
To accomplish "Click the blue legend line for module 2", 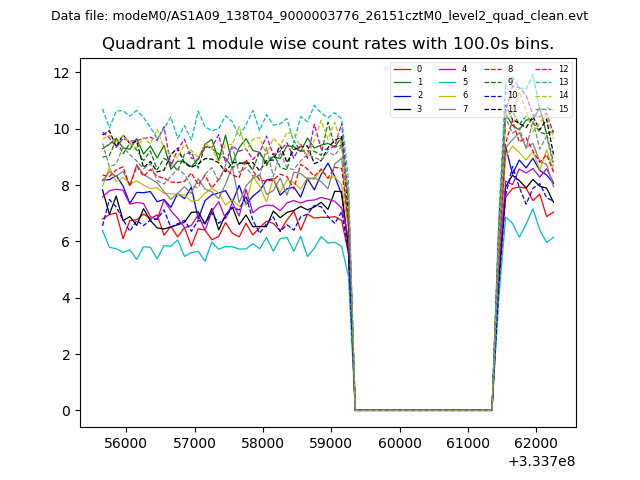I will (x=402, y=95).
